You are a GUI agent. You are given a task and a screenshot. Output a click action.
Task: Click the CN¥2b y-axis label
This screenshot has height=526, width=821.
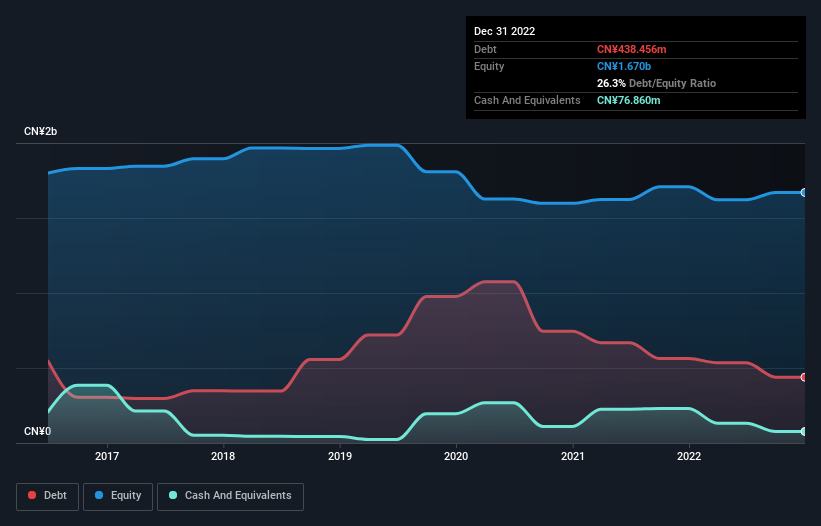click(40, 131)
